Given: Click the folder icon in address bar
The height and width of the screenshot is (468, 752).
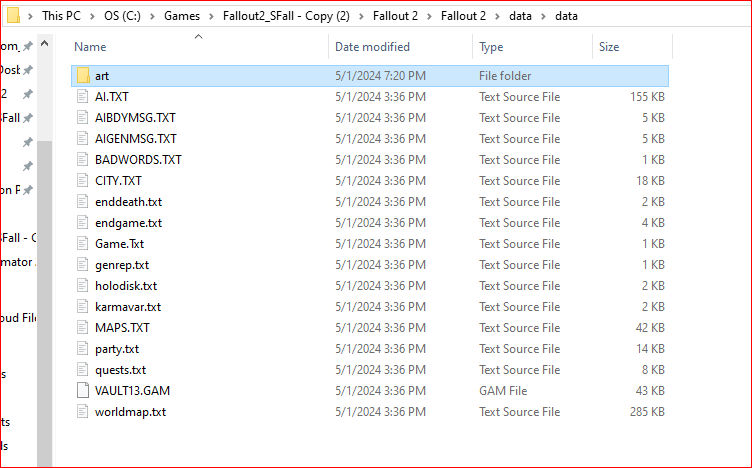Looking at the screenshot, I should tap(13, 16).
